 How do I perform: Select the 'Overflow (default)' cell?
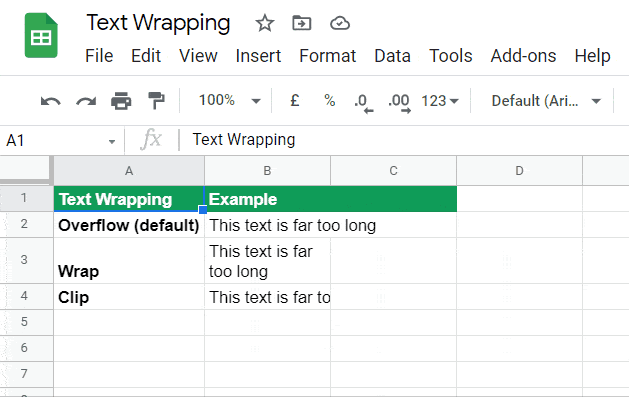pyautogui.click(x=129, y=225)
